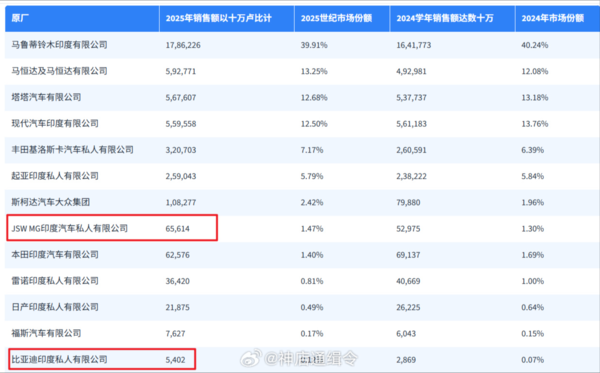
Task: Select the 65,614 sales value
Action: coord(178,229)
